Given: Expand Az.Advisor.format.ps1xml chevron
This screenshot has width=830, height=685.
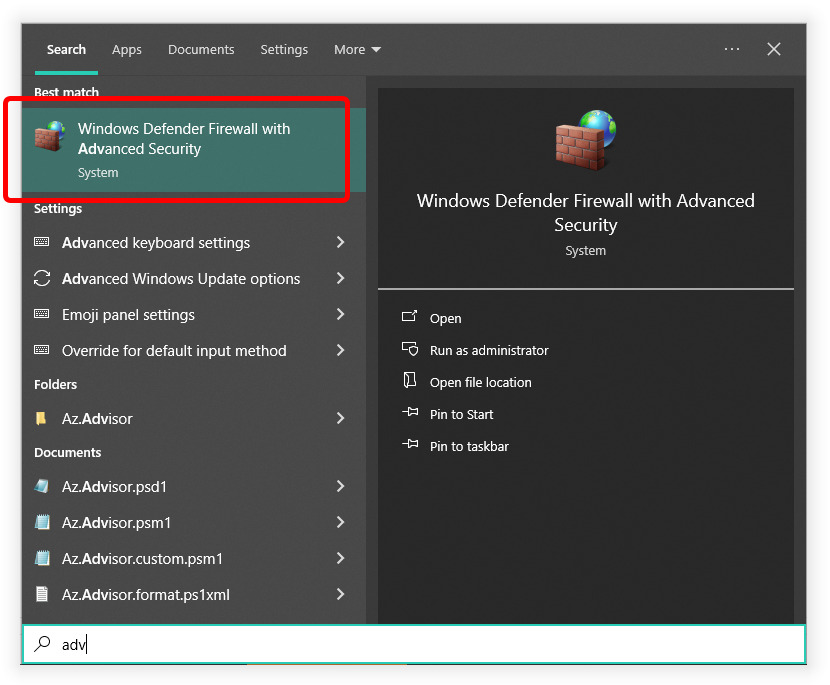Looking at the screenshot, I should [x=341, y=594].
